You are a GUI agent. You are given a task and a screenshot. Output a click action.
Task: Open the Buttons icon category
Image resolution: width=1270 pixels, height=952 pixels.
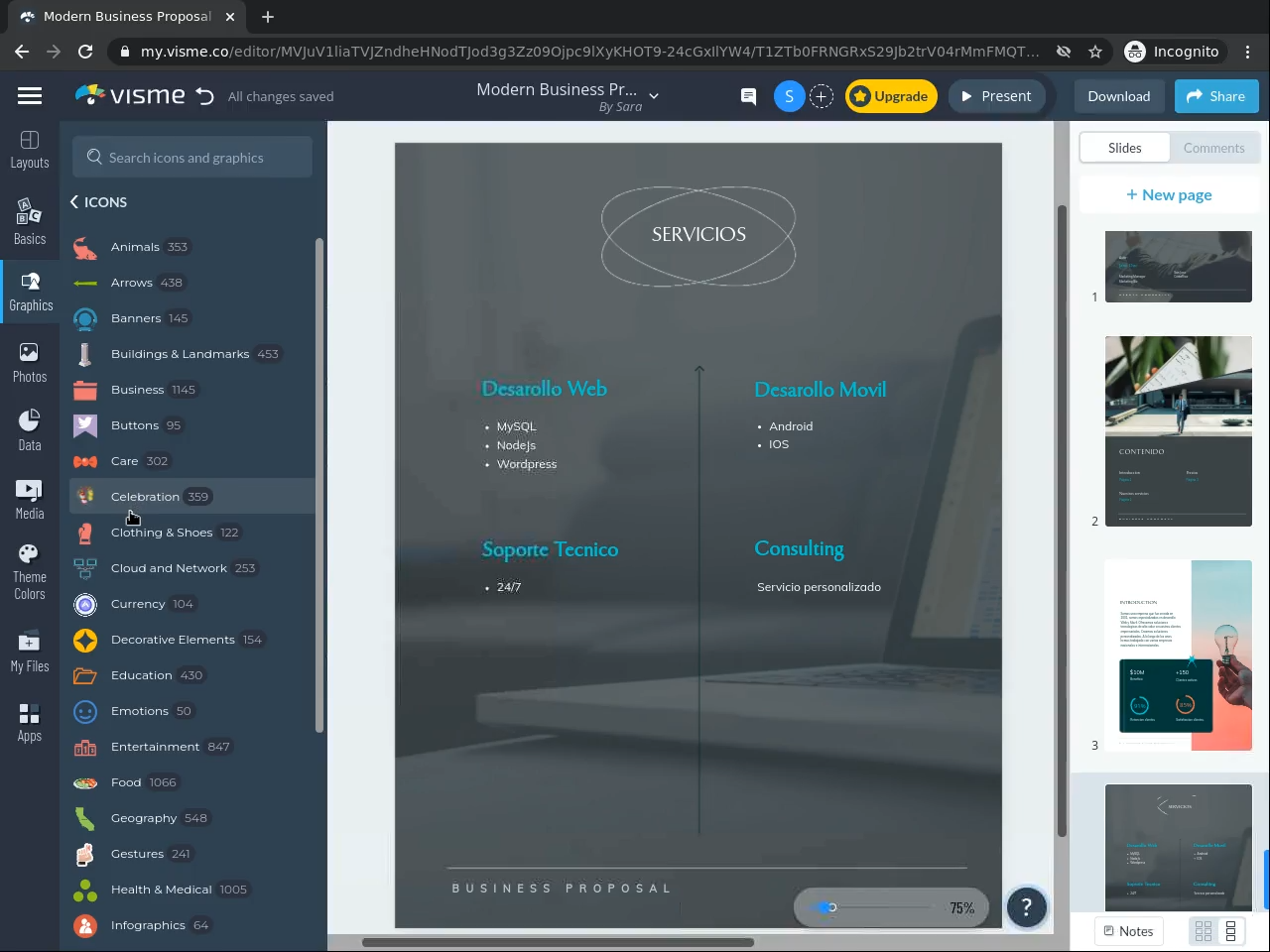tap(191, 425)
